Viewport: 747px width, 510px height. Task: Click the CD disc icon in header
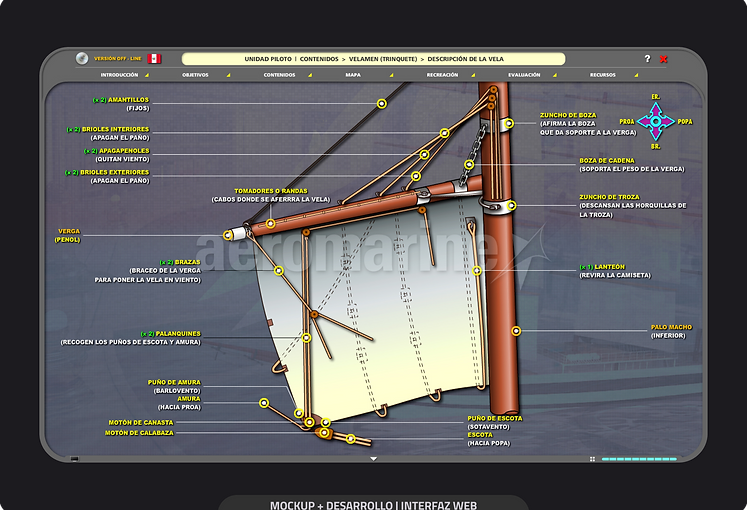tap(82, 59)
